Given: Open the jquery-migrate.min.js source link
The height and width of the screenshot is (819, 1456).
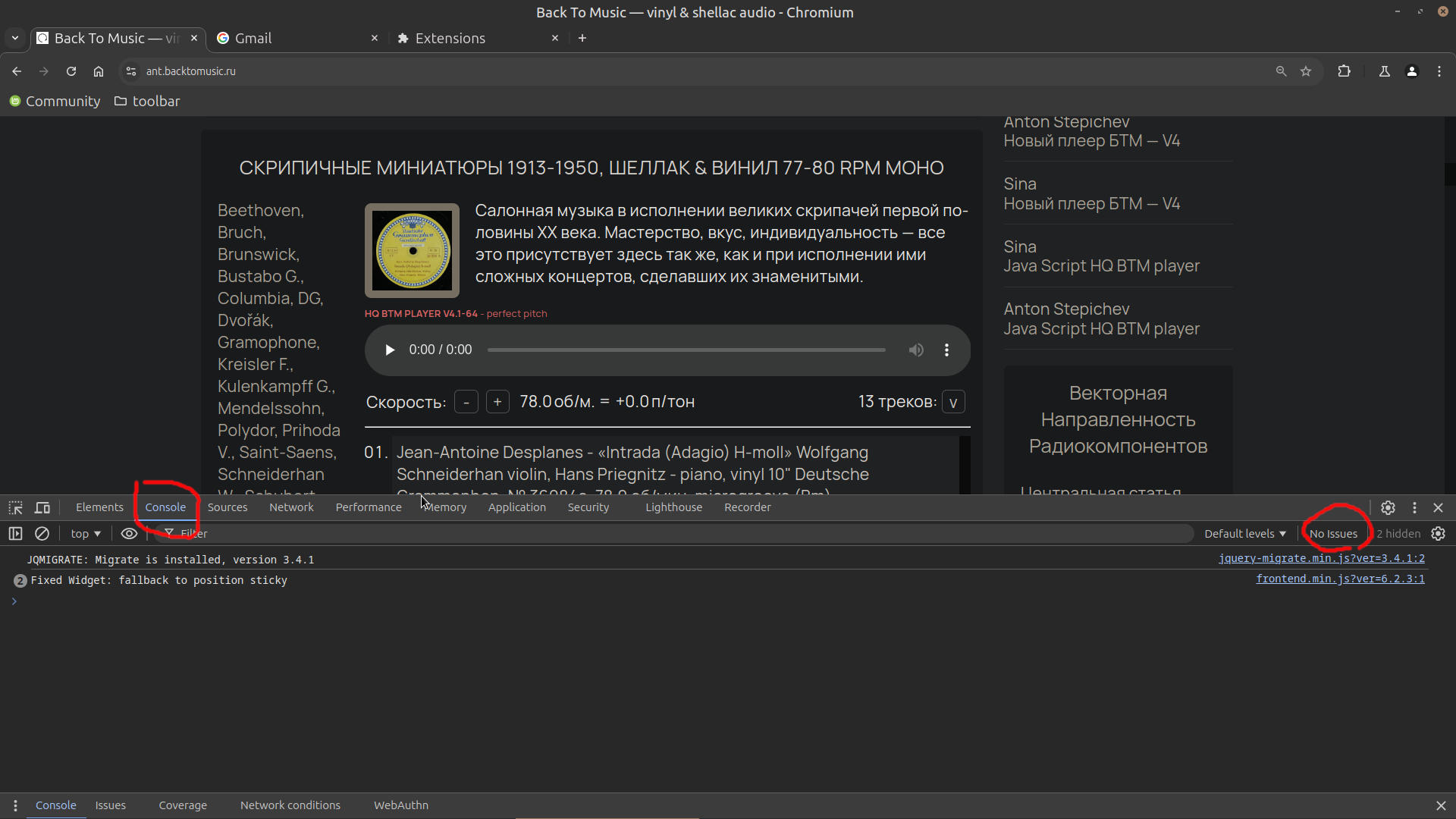Looking at the screenshot, I should (1321, 558).
